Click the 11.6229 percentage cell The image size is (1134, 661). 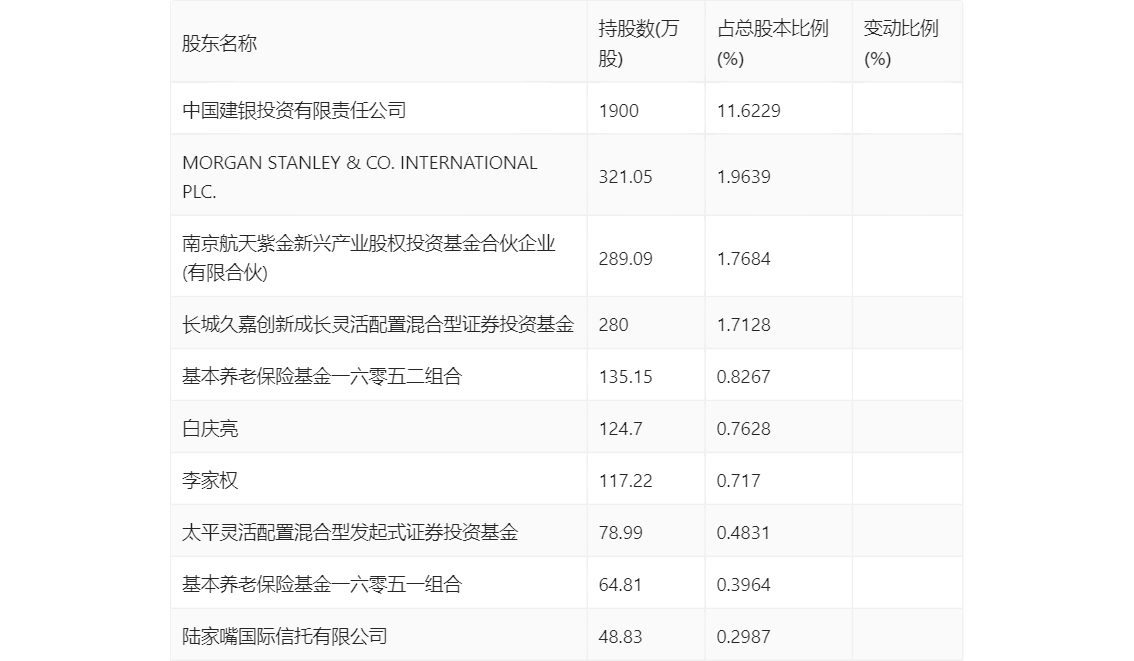click(x=749, y=111)
